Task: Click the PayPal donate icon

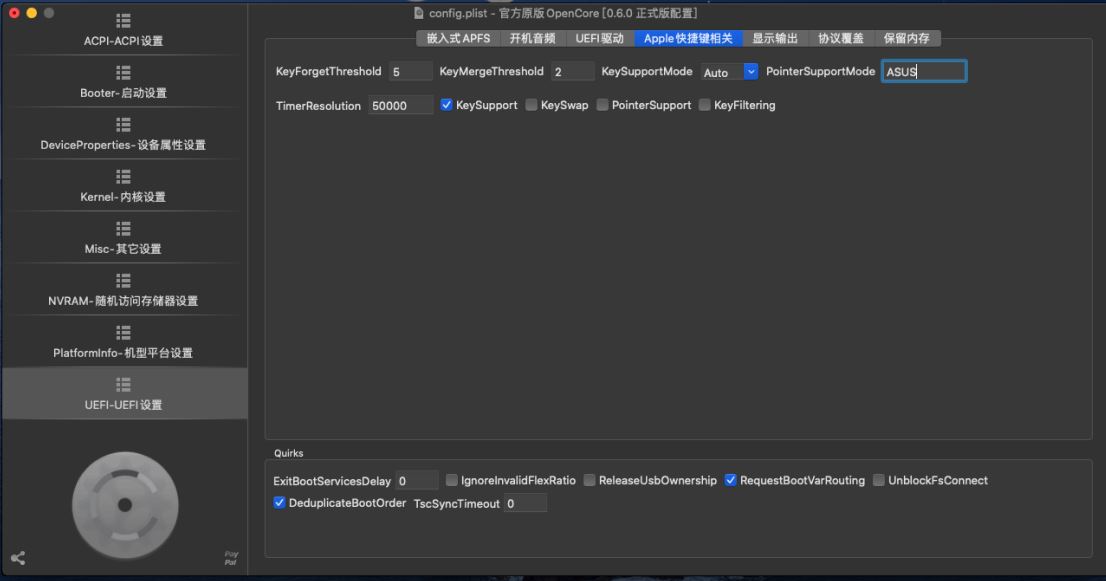Action: (231, 558)
